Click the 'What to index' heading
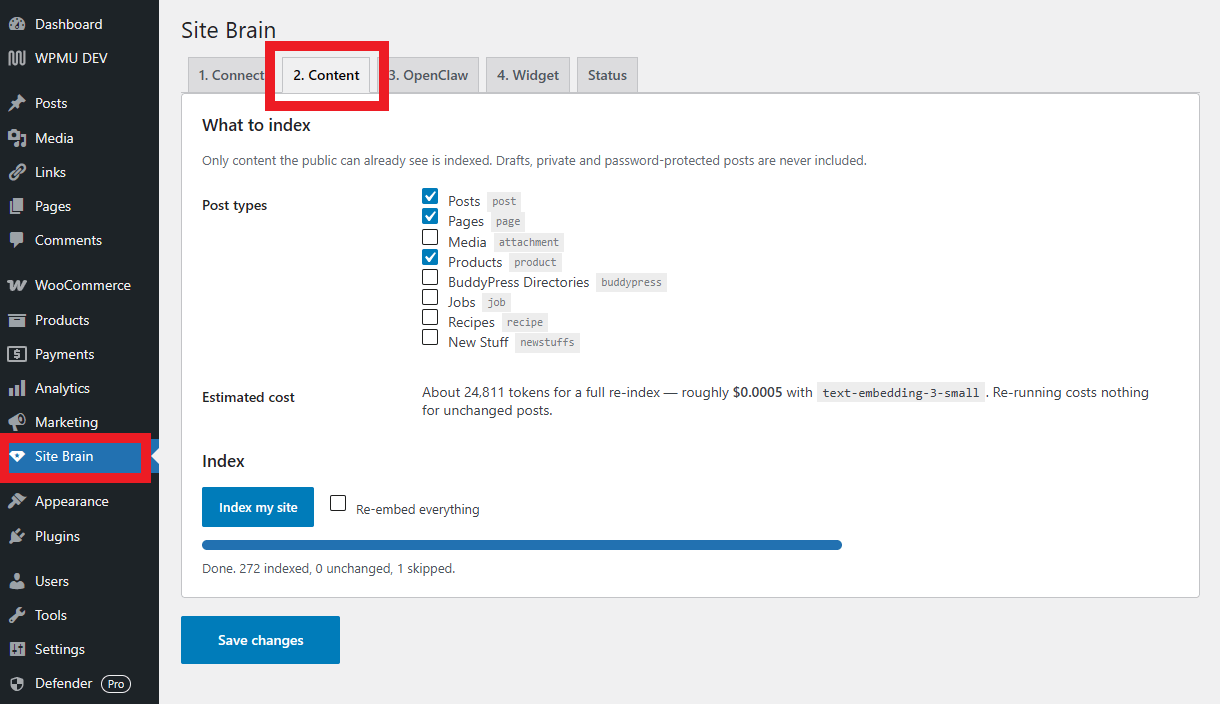Screen dimensions: 1220x704 pos(256,125)
